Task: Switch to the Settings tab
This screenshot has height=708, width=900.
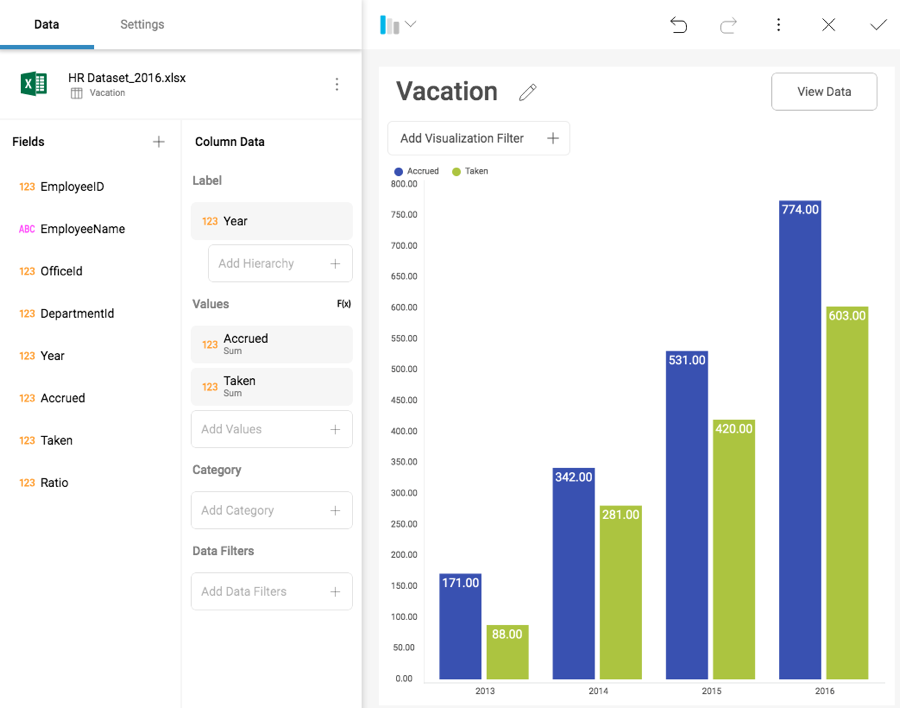Action: 142,24
